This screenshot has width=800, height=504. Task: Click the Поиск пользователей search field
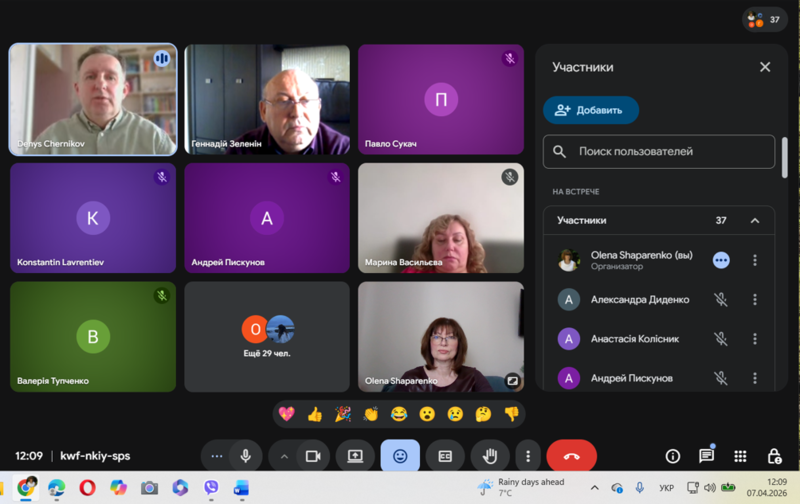[660, 152]
